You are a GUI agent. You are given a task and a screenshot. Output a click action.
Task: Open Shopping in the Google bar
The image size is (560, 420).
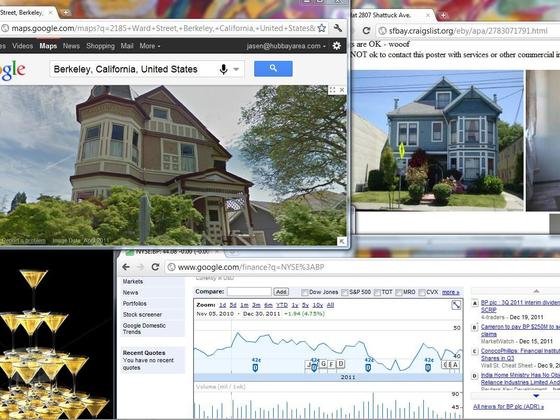(100, 46)
